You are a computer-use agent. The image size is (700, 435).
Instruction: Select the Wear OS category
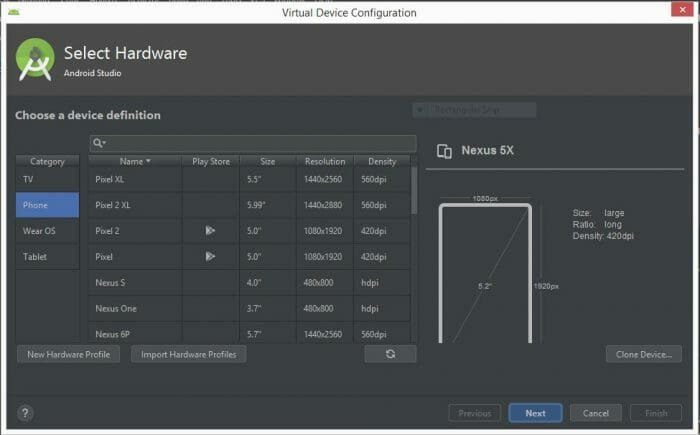[x=47, y=231]
